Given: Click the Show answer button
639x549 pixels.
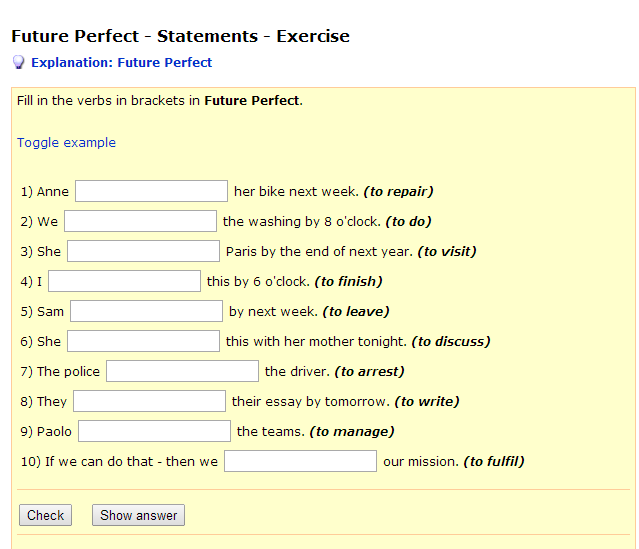Looking at the screenshot, I should click(x=138, y=516).
